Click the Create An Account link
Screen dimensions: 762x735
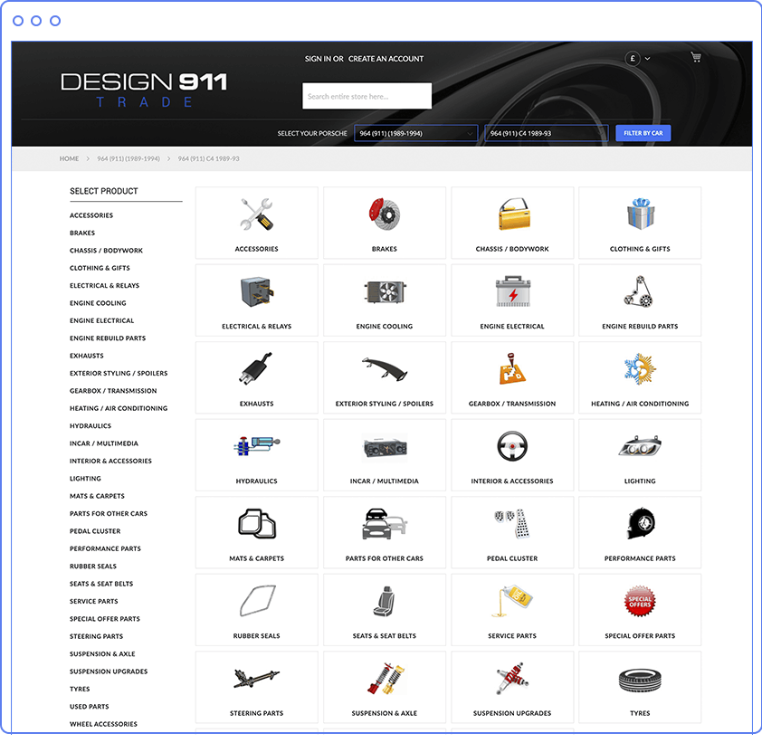click(386, 59)
